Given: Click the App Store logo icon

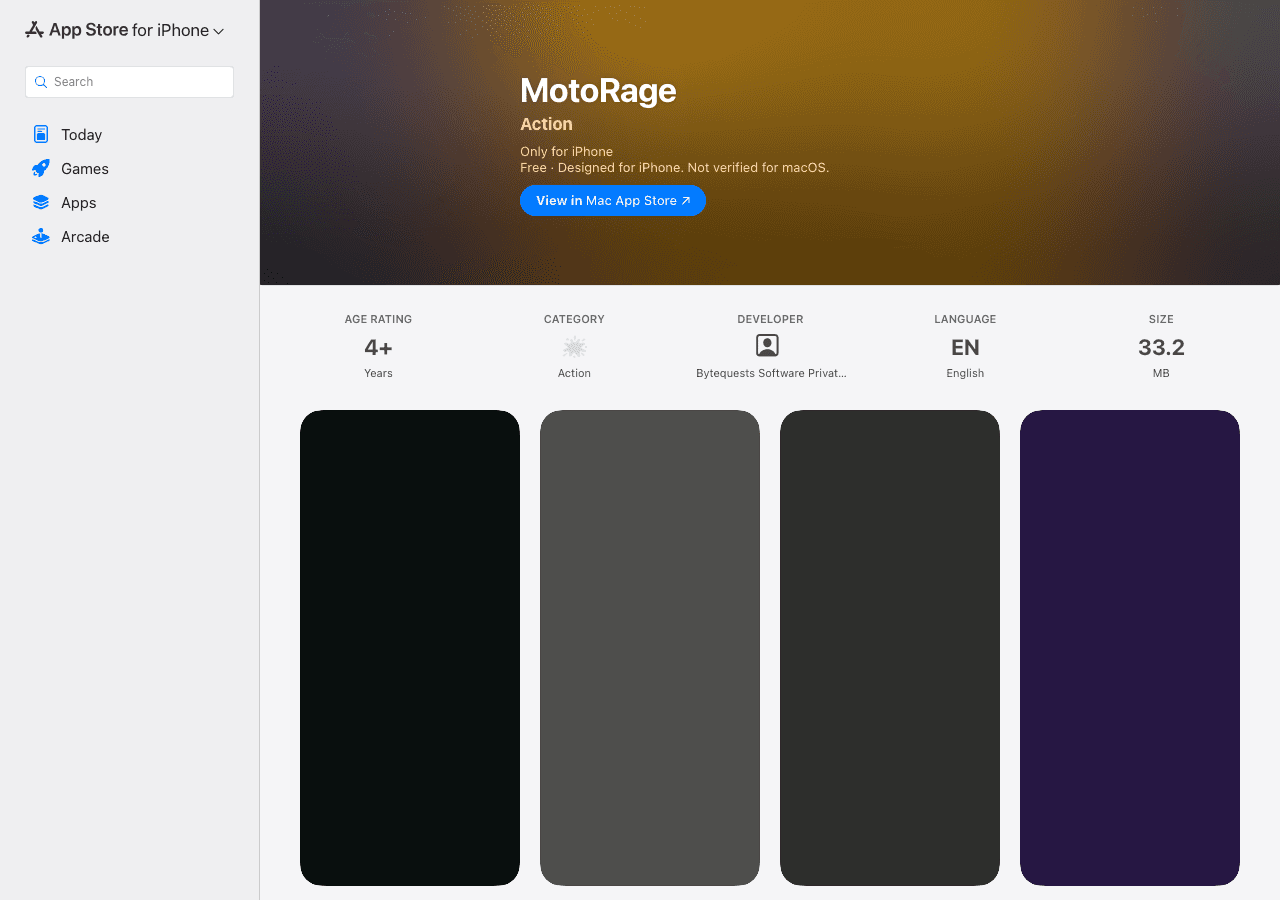Looking at the screenshot, I should pyautogui.click(x=34, y=30).
